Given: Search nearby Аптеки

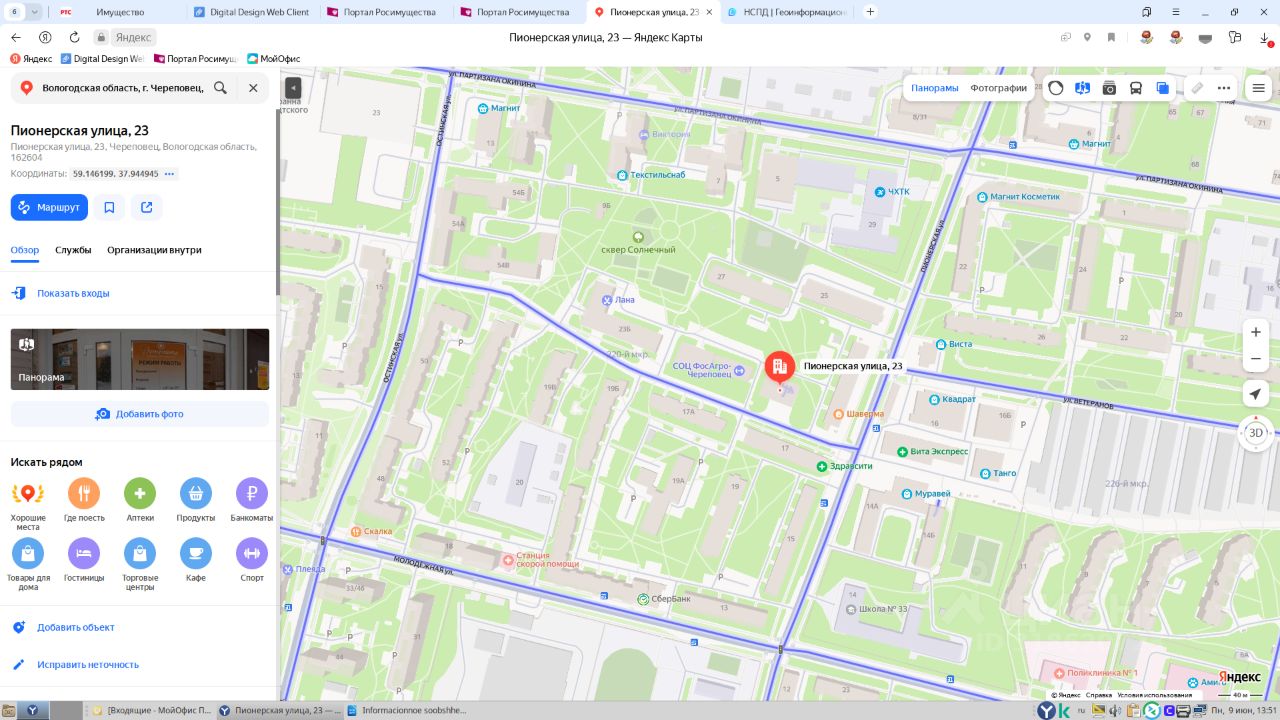Looking at the screenshot, I should point(140,501).
